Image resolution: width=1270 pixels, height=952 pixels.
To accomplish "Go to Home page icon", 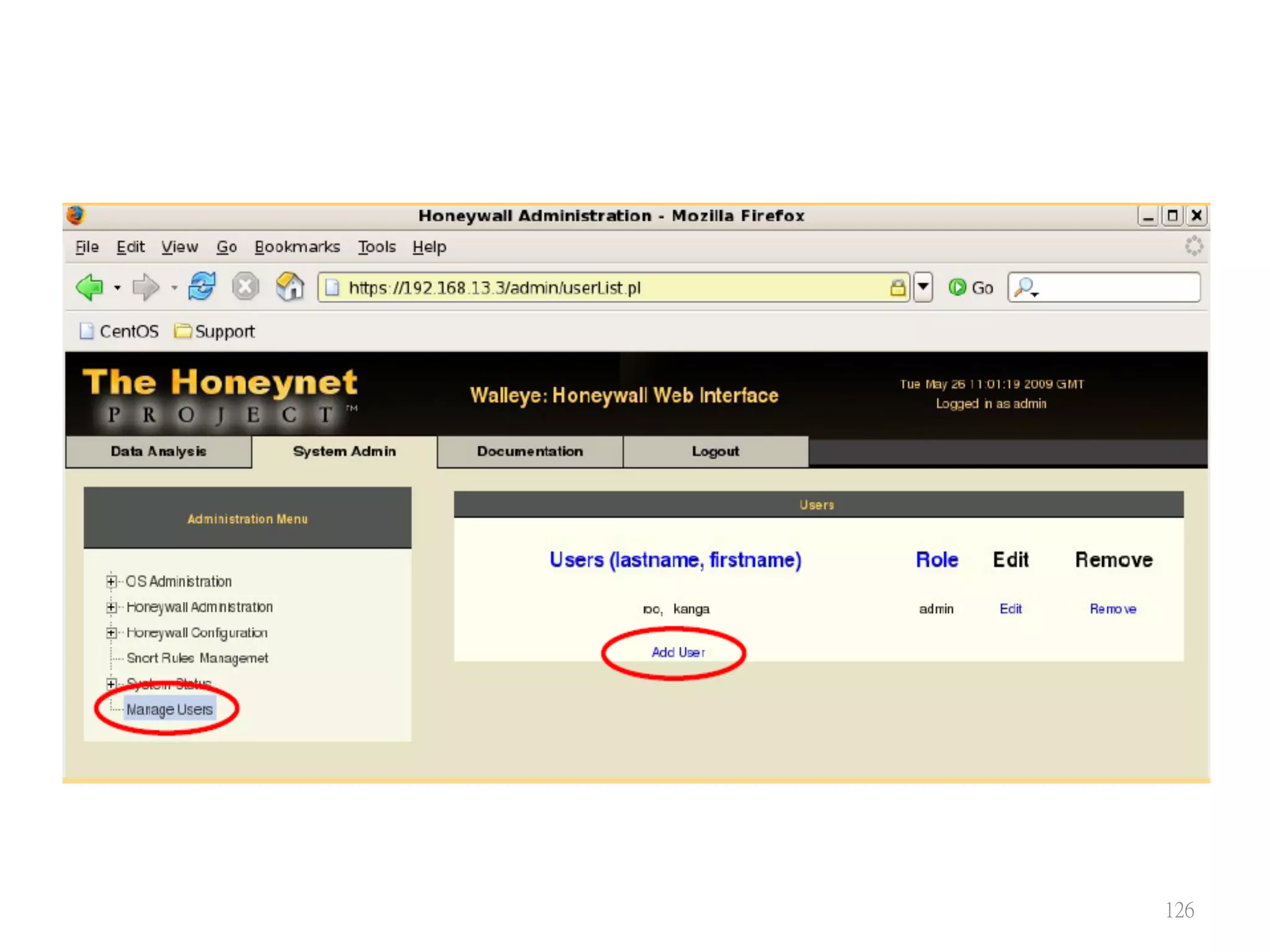I will tap(290, 287).
